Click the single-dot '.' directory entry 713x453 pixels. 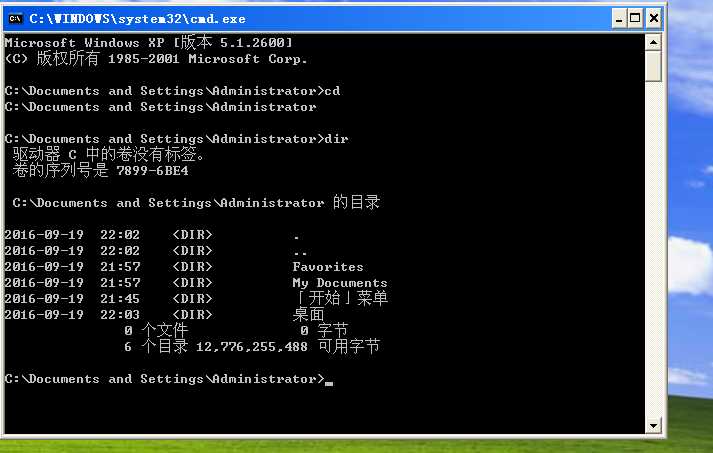[x=296, y=237]
